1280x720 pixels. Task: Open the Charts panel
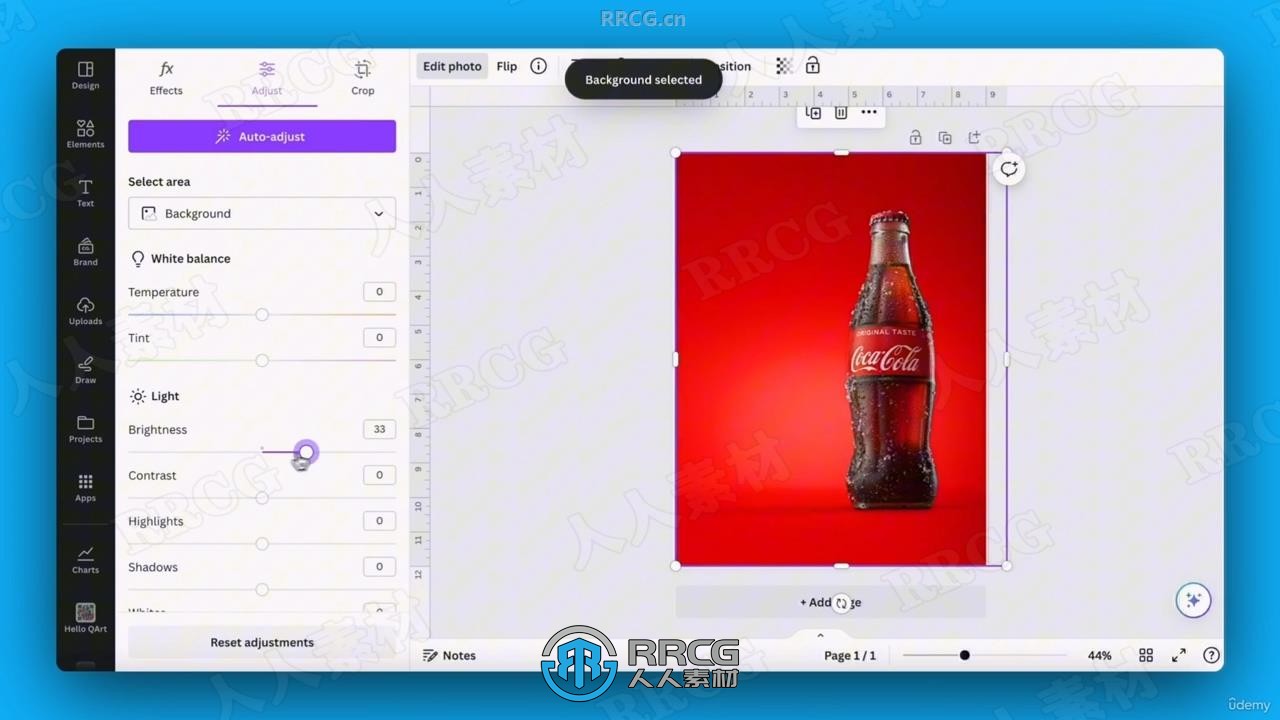tap(85, 560)
